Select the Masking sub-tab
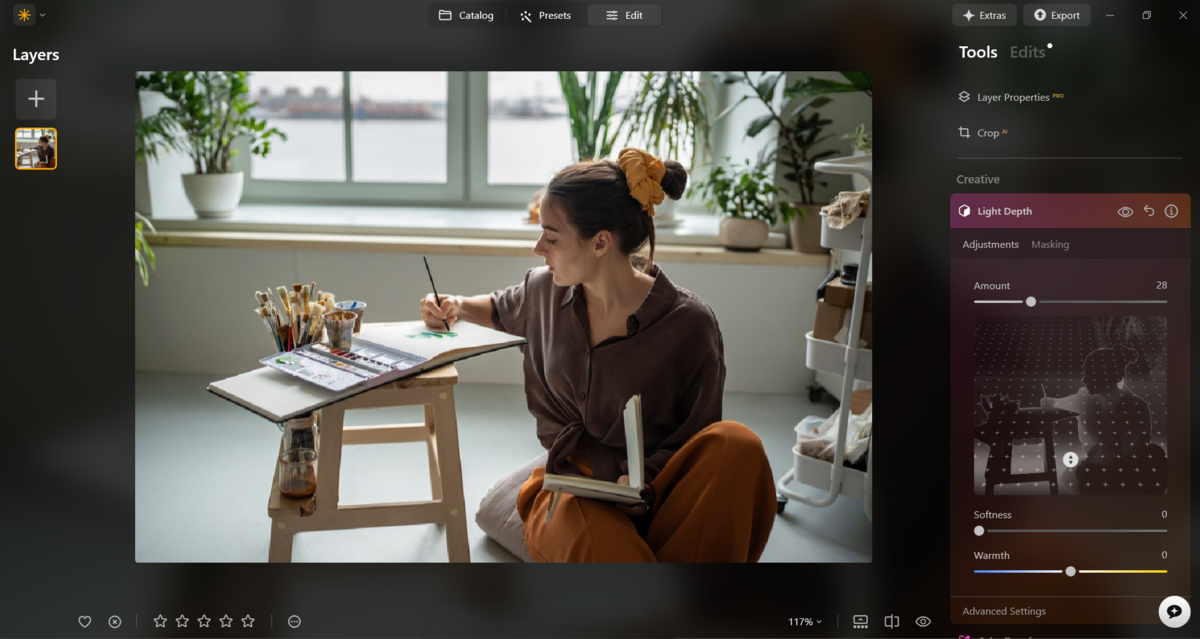This screenshot has height=639, width=1200. point(1050,244)
